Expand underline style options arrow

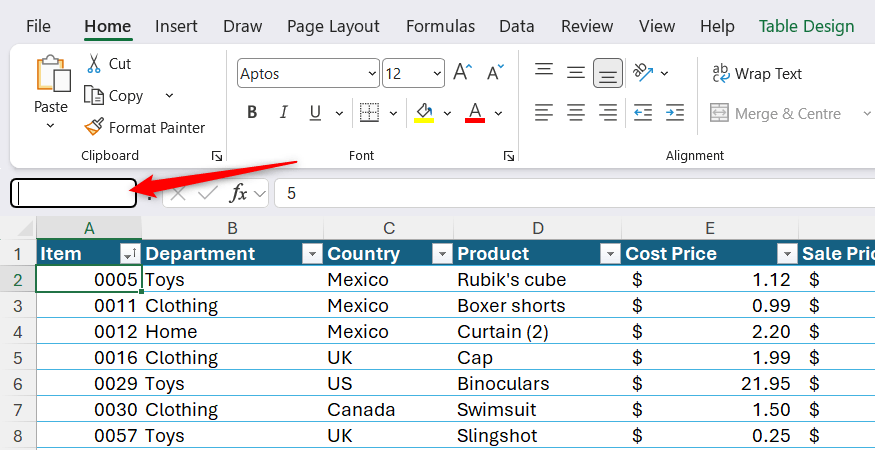tap(339, 113)
